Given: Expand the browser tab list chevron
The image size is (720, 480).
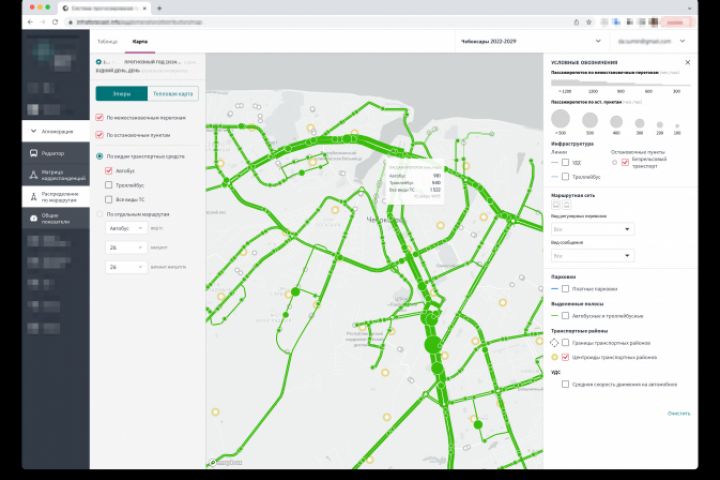Looking at the screenshot, I should pos(690,8).
